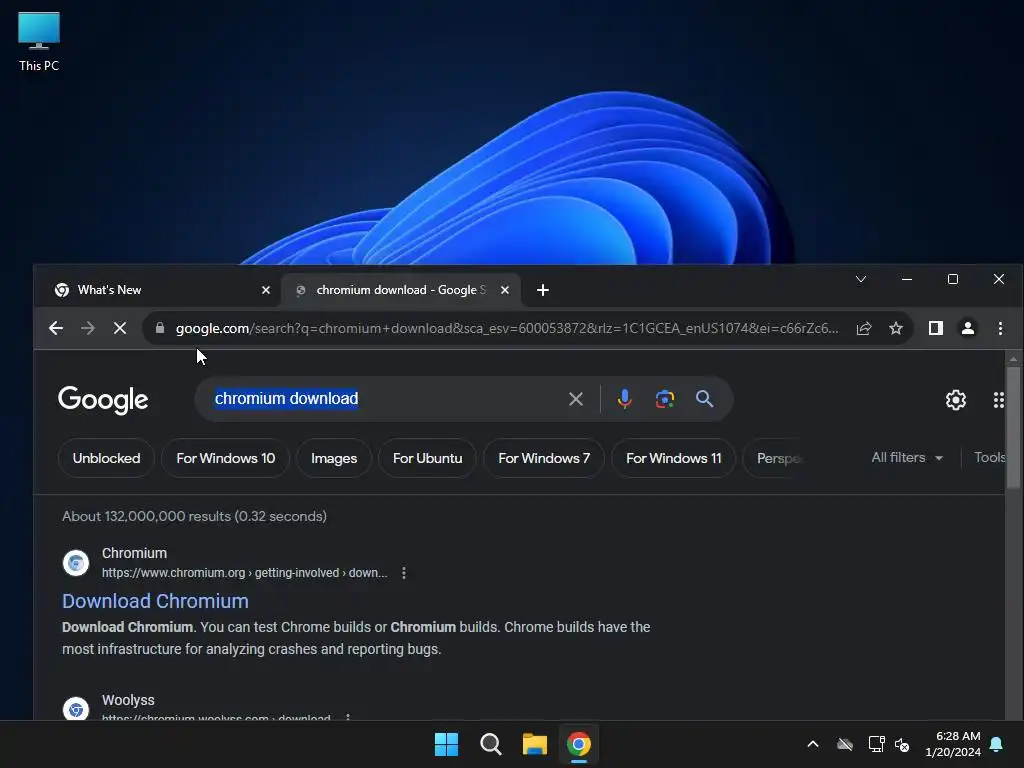Open the Tools option
The width and height of the screenshot is (1024, 768).
click(x=989, y=458)
